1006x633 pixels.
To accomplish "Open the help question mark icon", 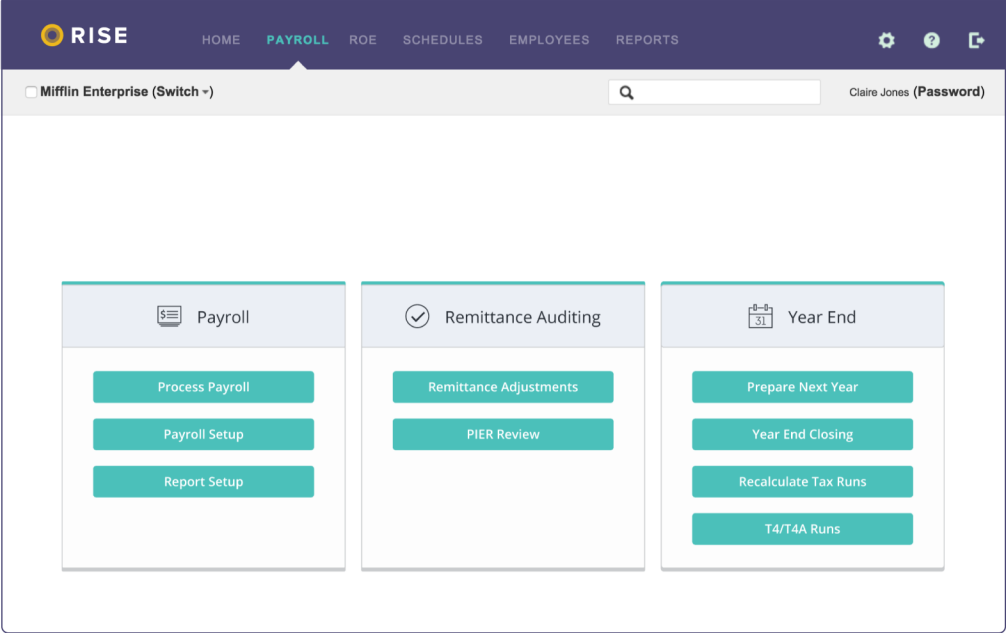I will (931, 40).
